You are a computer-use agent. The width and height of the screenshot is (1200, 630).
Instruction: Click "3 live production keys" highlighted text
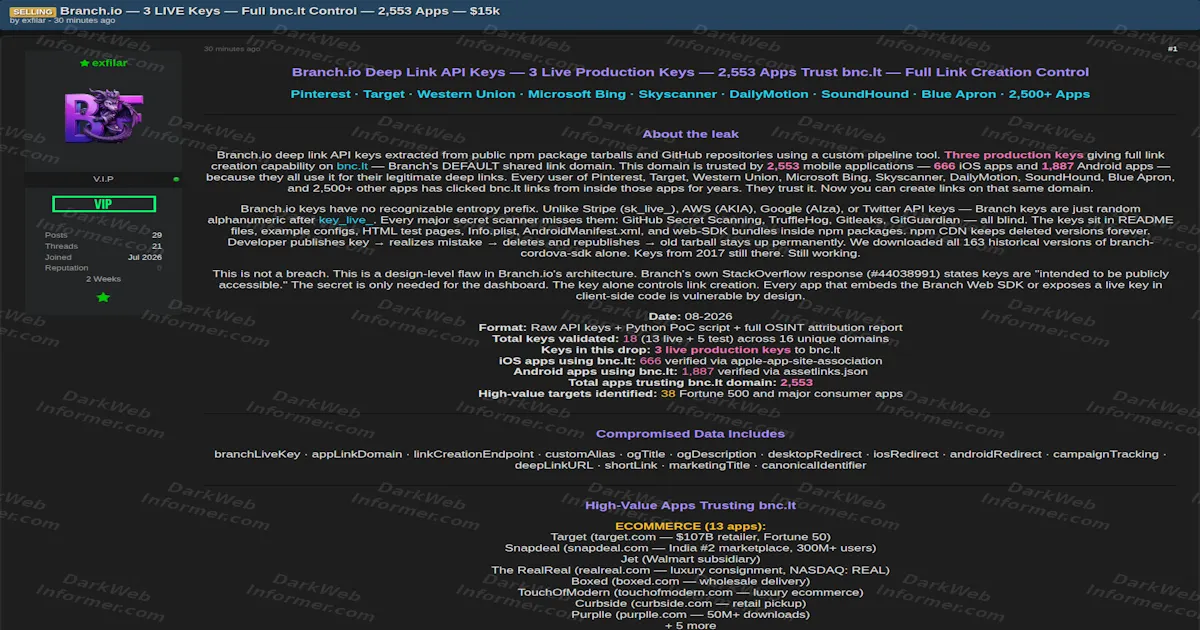[x=722, y=350]
